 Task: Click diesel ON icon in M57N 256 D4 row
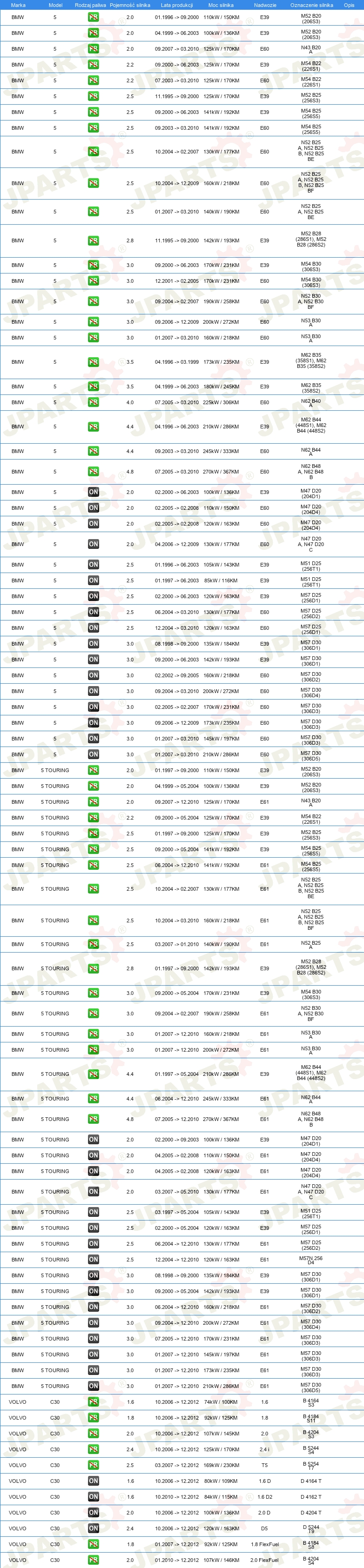coord(93,1260)
